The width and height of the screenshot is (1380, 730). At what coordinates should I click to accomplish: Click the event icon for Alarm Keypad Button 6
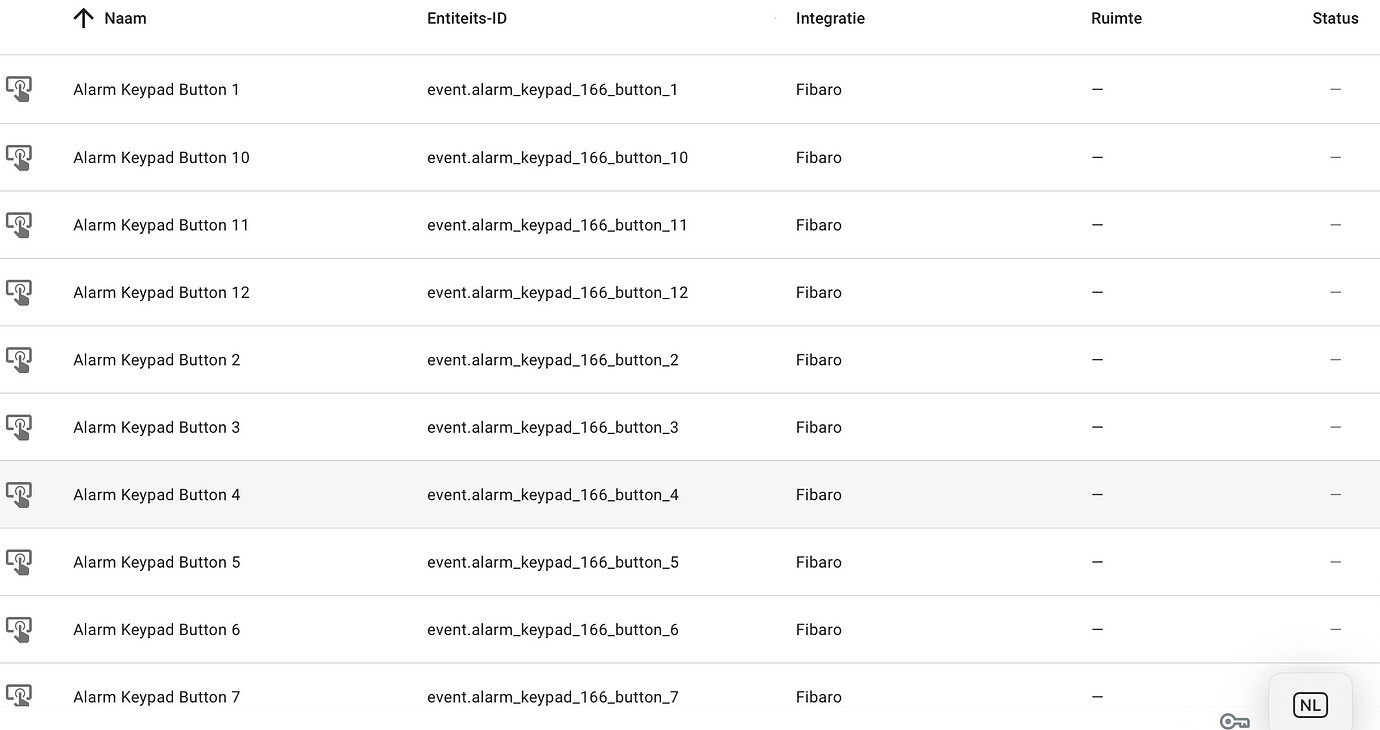click(x=19, y=629)
